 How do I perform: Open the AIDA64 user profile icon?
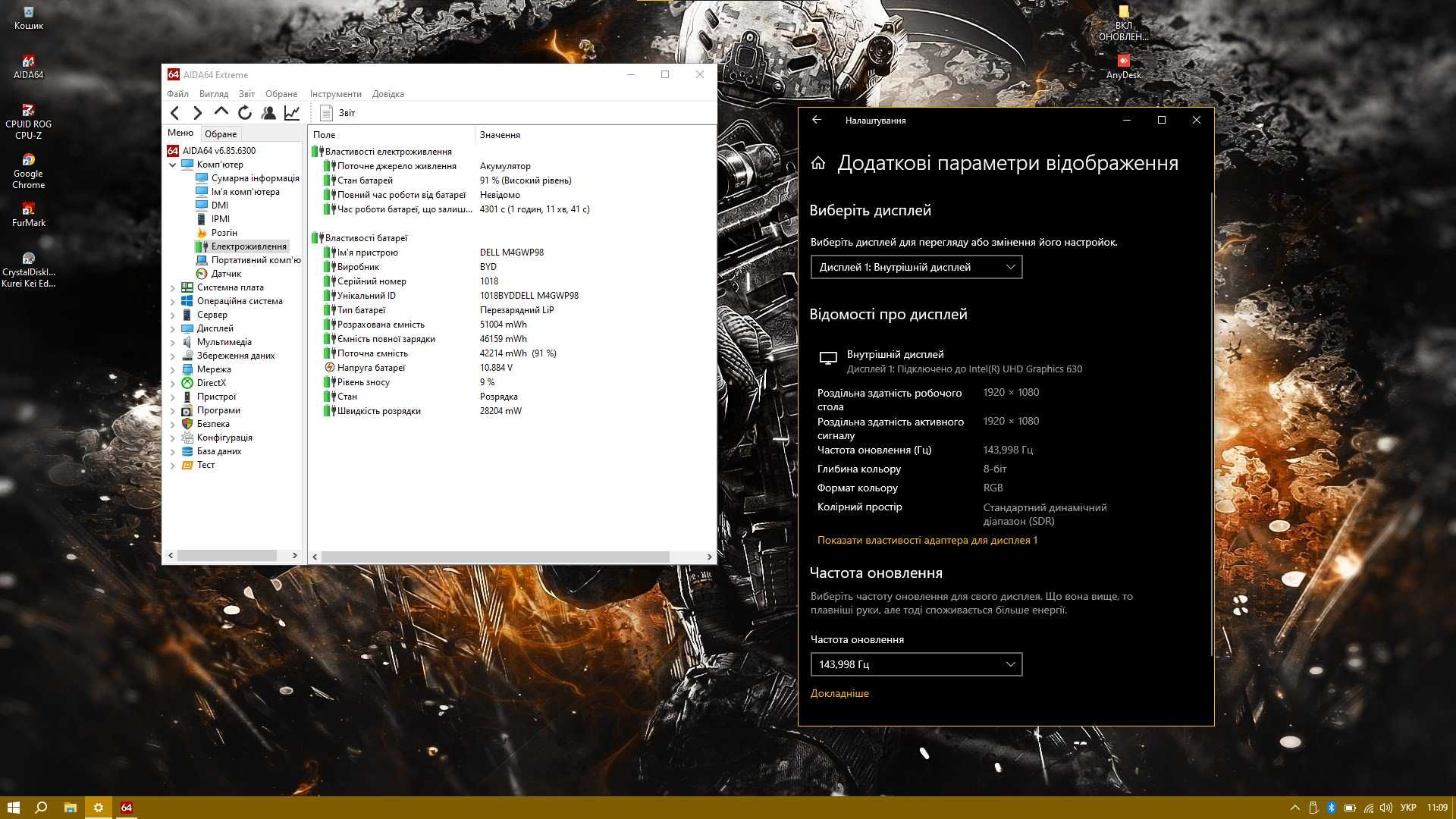268,113
